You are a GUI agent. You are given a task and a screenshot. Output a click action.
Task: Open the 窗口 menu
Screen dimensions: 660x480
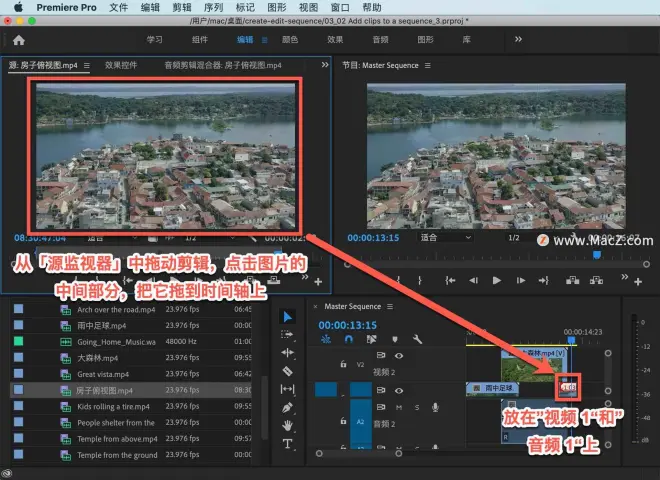pyautogui.click(x=340, y=8)
